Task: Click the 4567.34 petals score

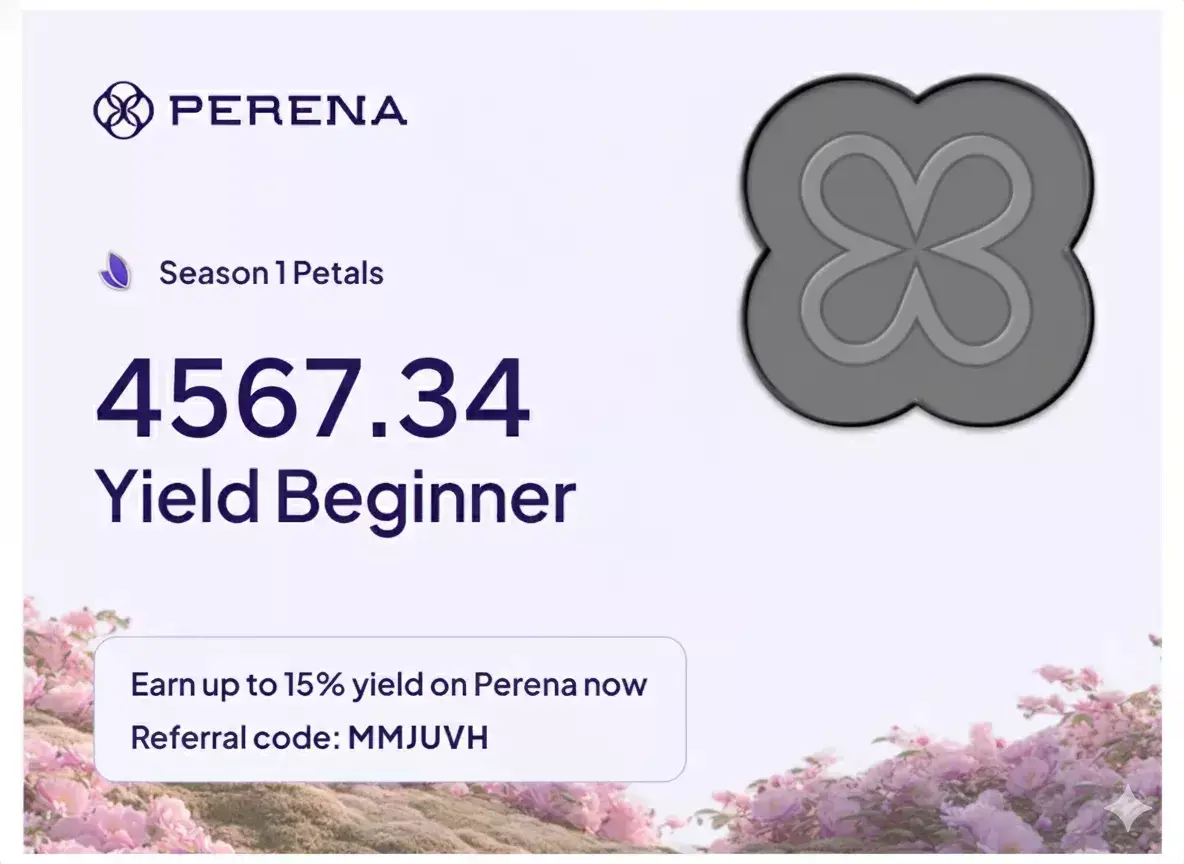Action: [312, 400]
